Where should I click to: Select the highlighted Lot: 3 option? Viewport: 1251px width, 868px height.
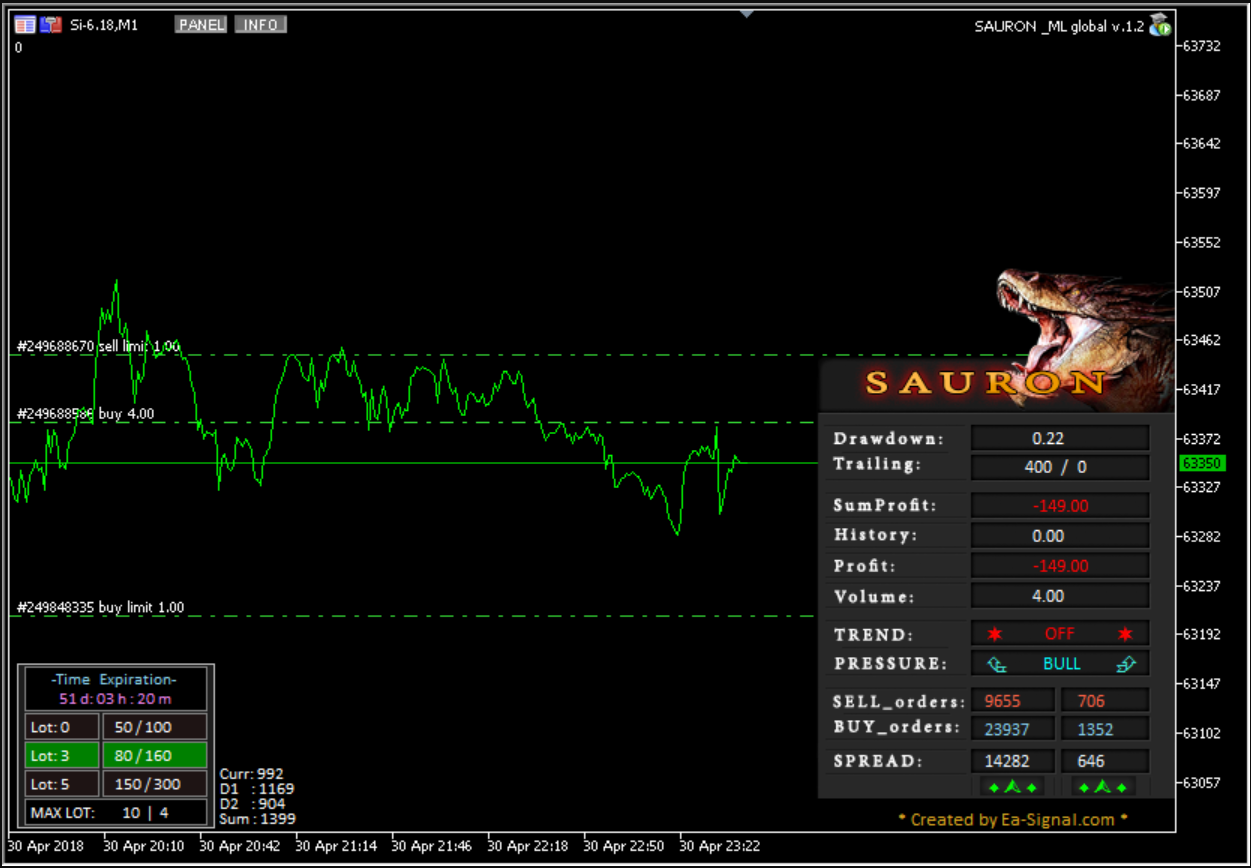(61, 755)
